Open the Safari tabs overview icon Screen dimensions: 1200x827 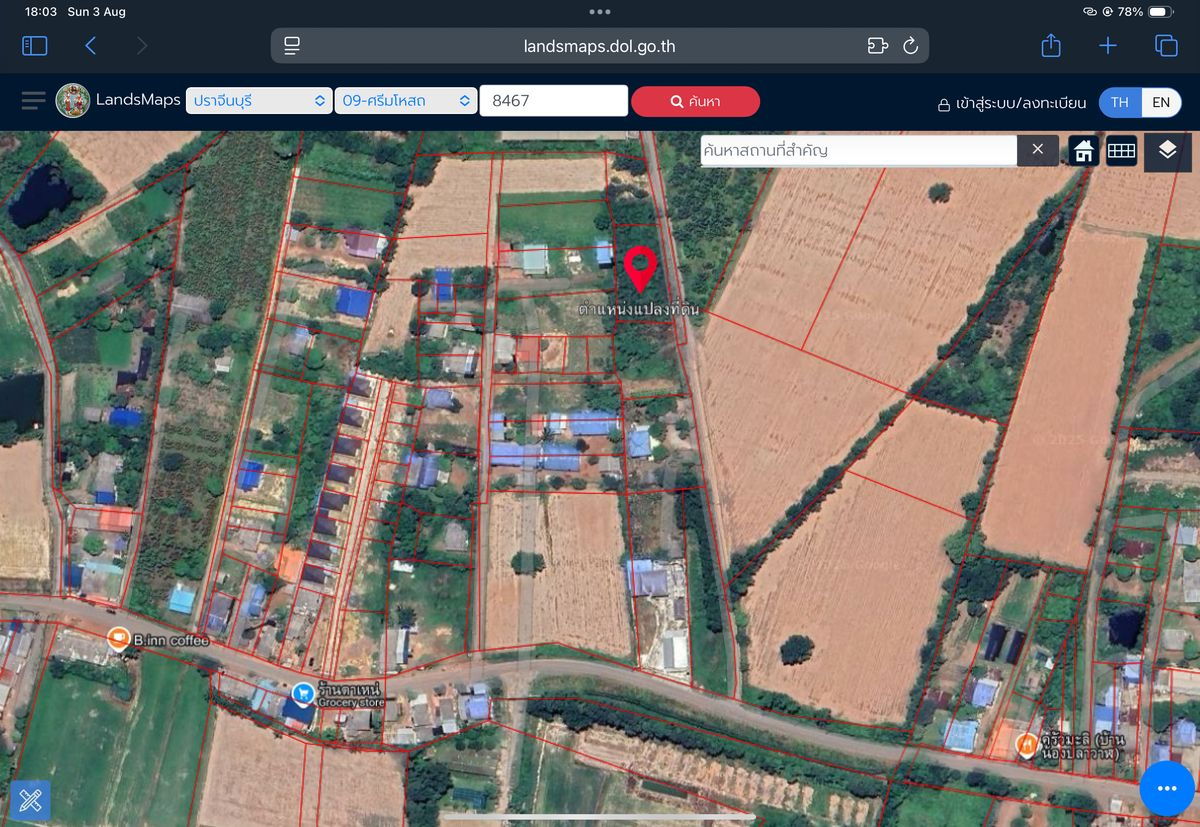coord(1166,46)
